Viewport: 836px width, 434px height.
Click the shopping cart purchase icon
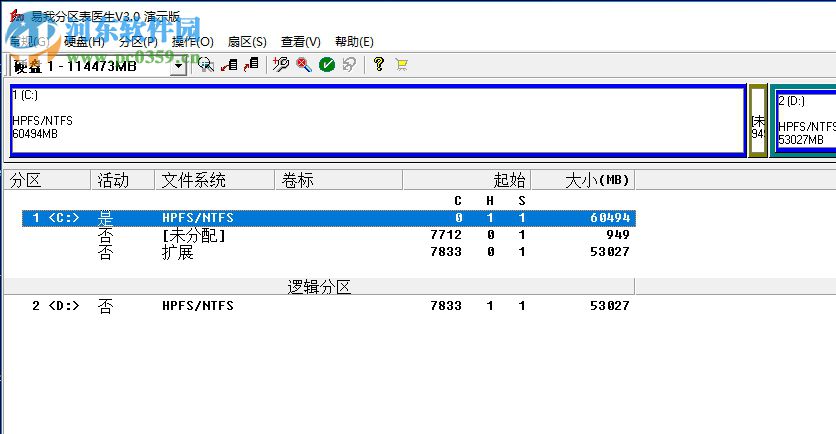(401, 65)
